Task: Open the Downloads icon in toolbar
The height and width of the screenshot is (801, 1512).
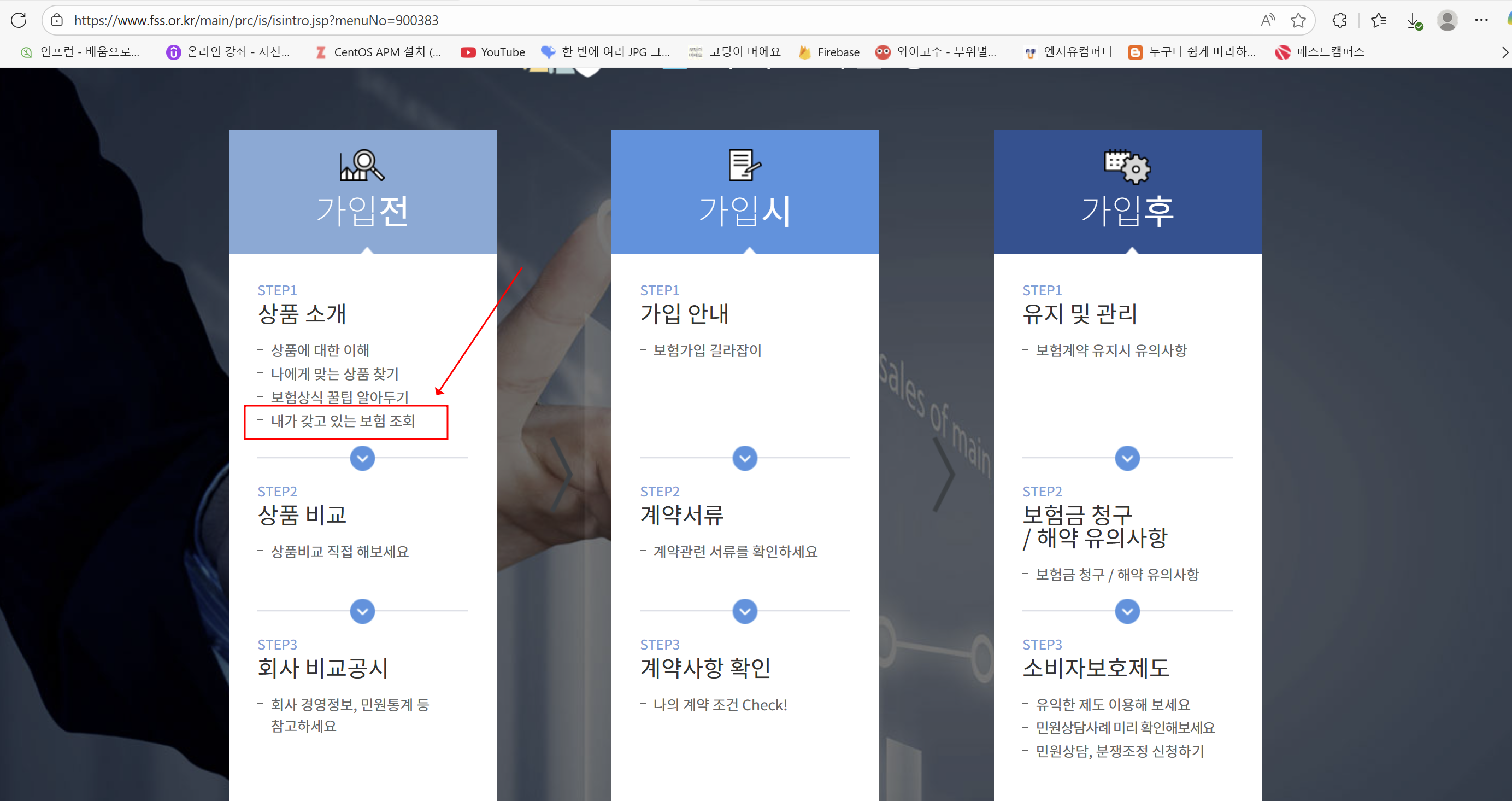Action: [x=1414, y=20]
